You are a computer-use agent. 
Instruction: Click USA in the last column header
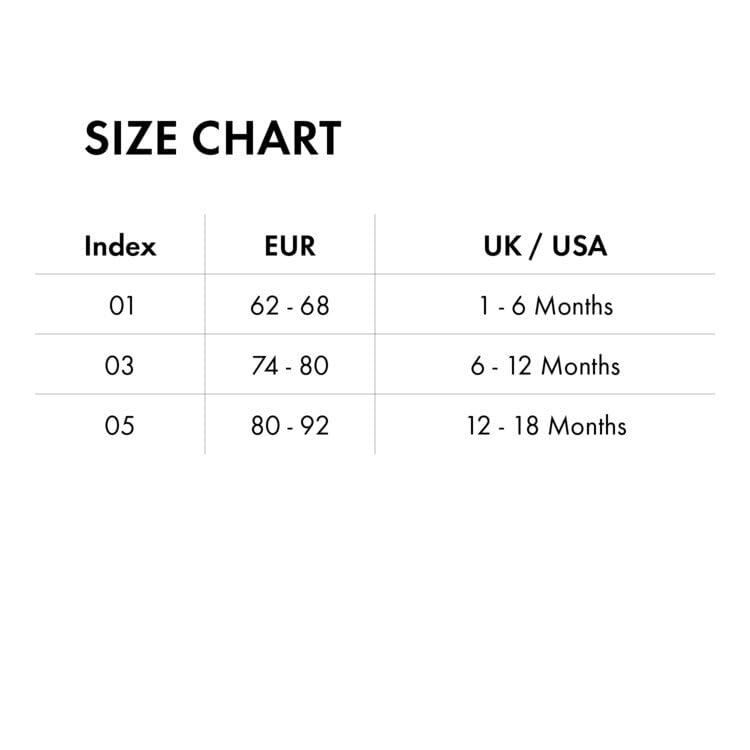579,246
